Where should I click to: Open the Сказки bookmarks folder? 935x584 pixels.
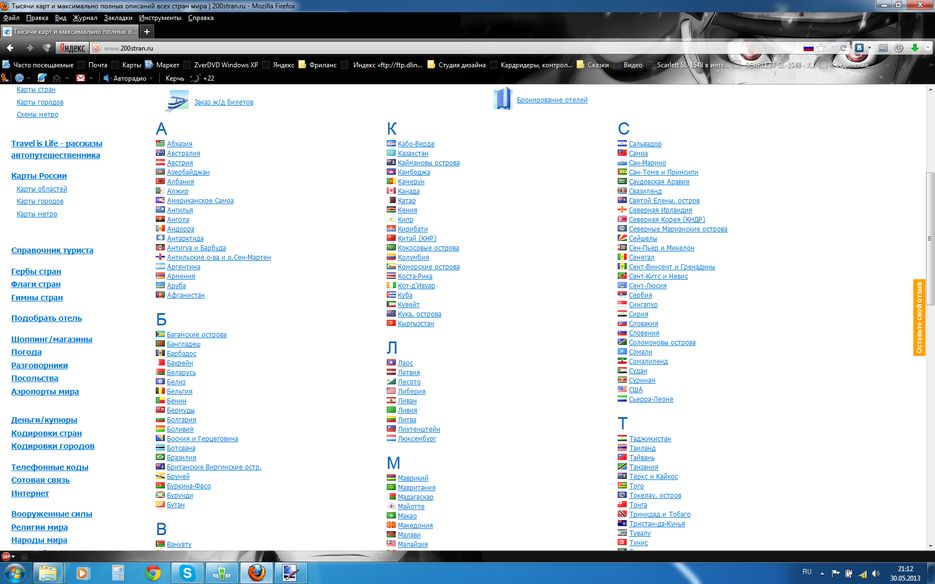point(593,65)
